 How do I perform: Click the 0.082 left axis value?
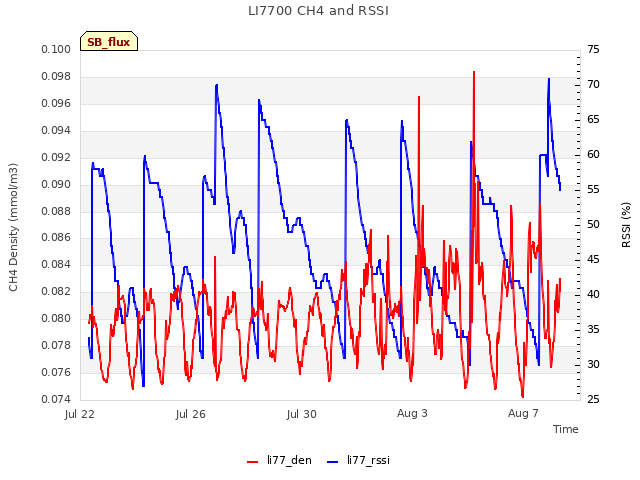point(56,291)
